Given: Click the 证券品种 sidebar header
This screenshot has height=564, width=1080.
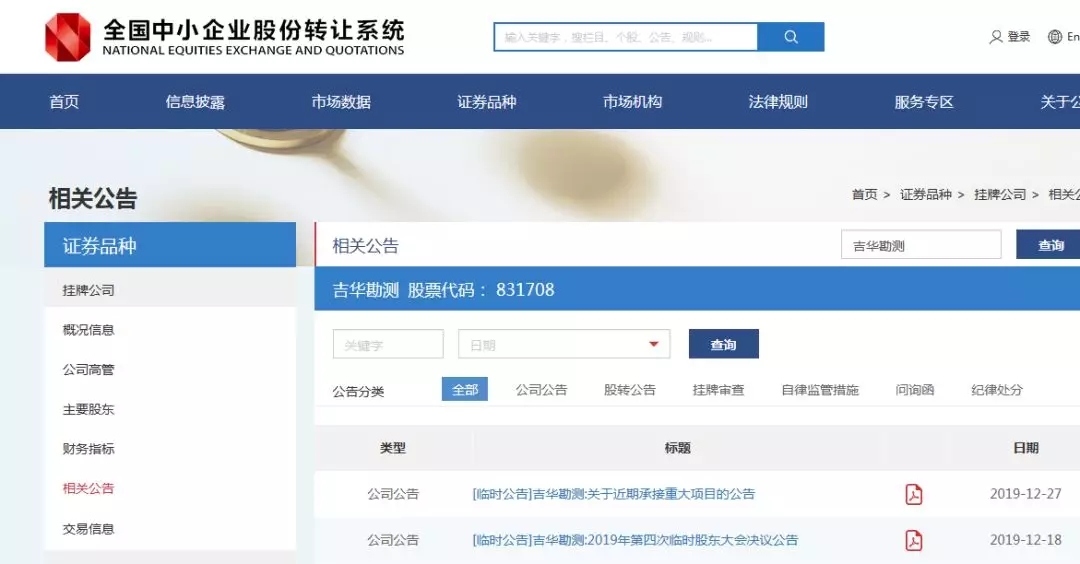Looking at the screenshot, I should 170,244.
